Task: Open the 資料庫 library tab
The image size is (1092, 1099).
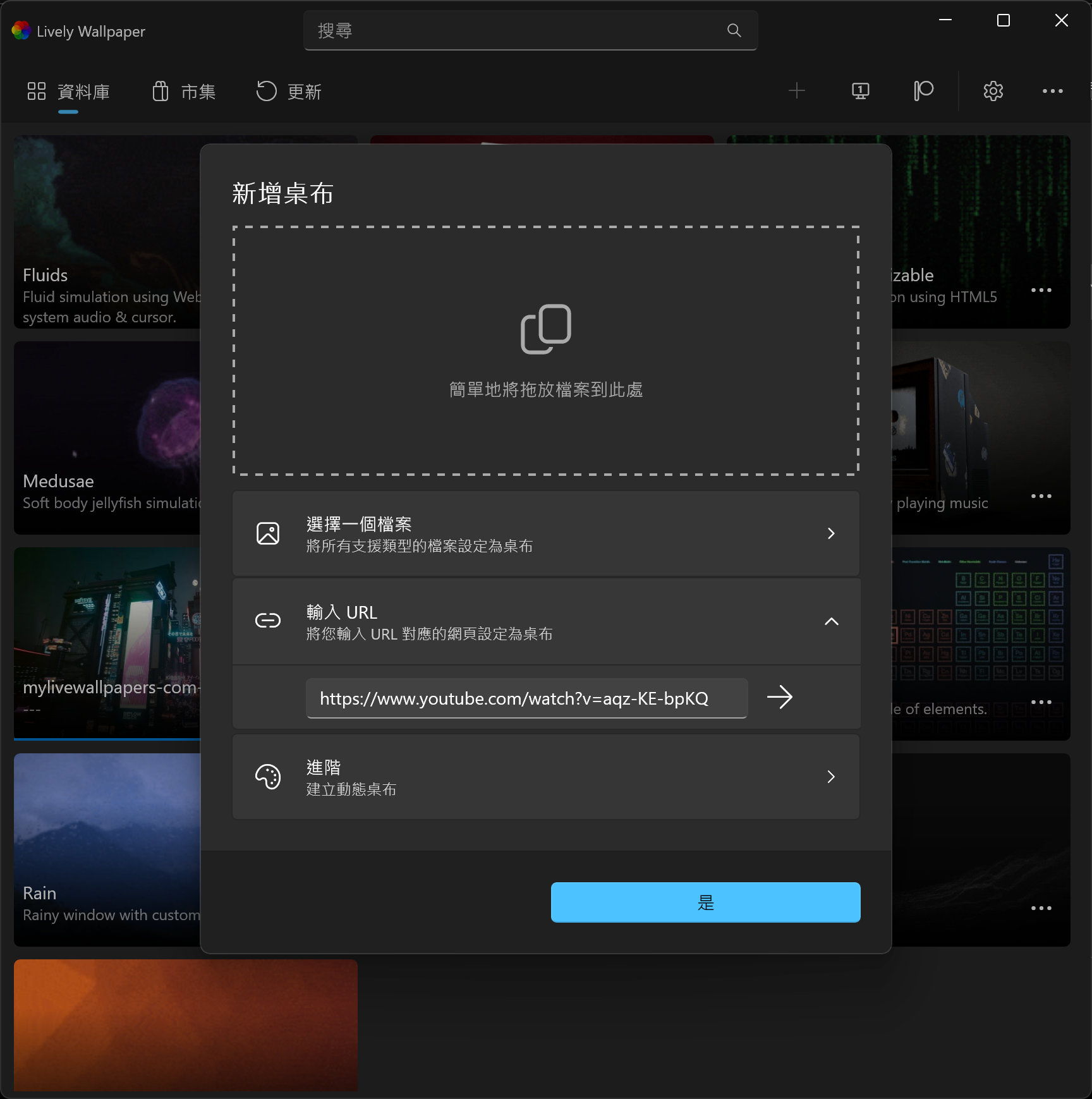Action: tap(68, 92)
